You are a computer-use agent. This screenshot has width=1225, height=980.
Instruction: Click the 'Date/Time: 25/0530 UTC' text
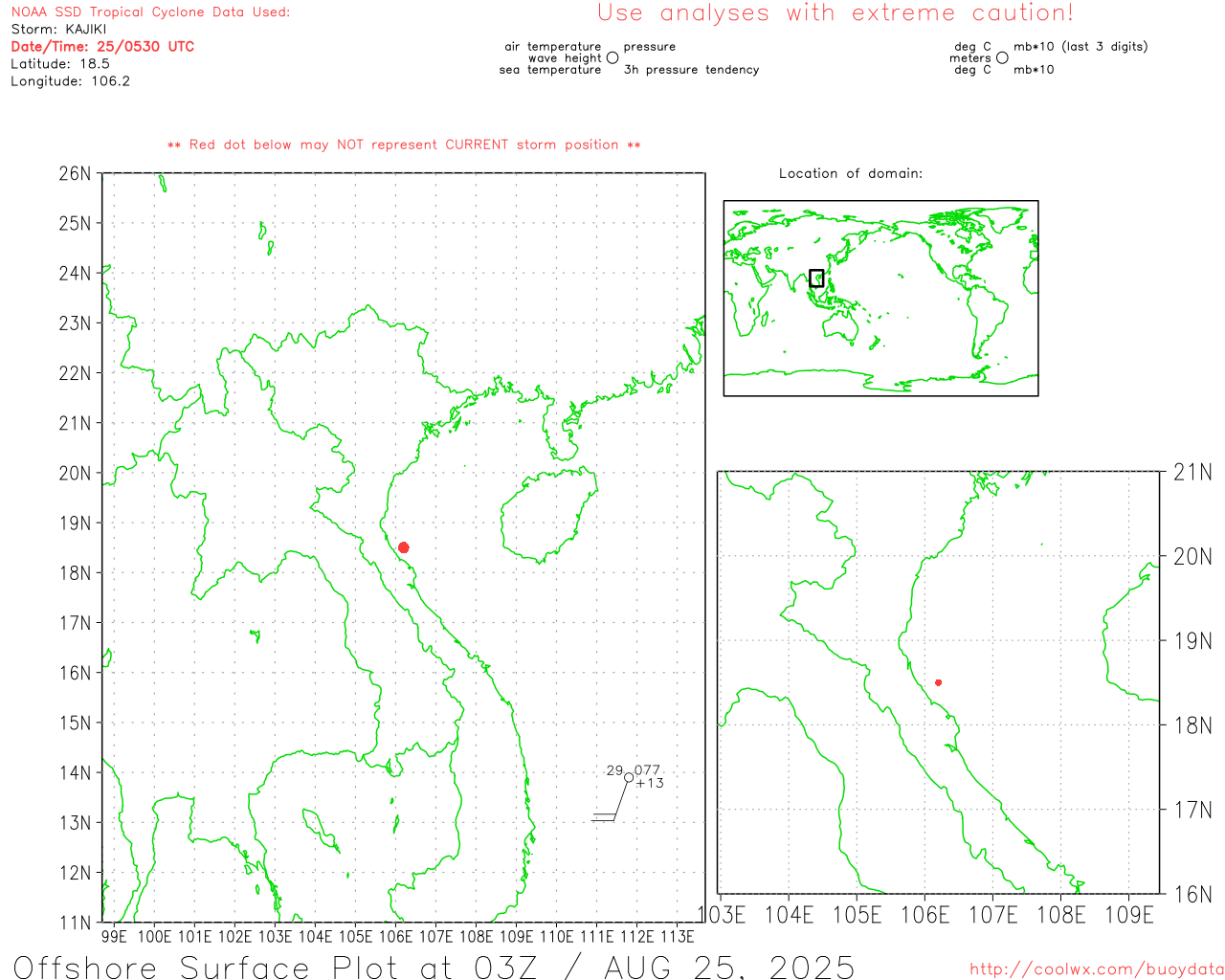[x=102, y=47]
